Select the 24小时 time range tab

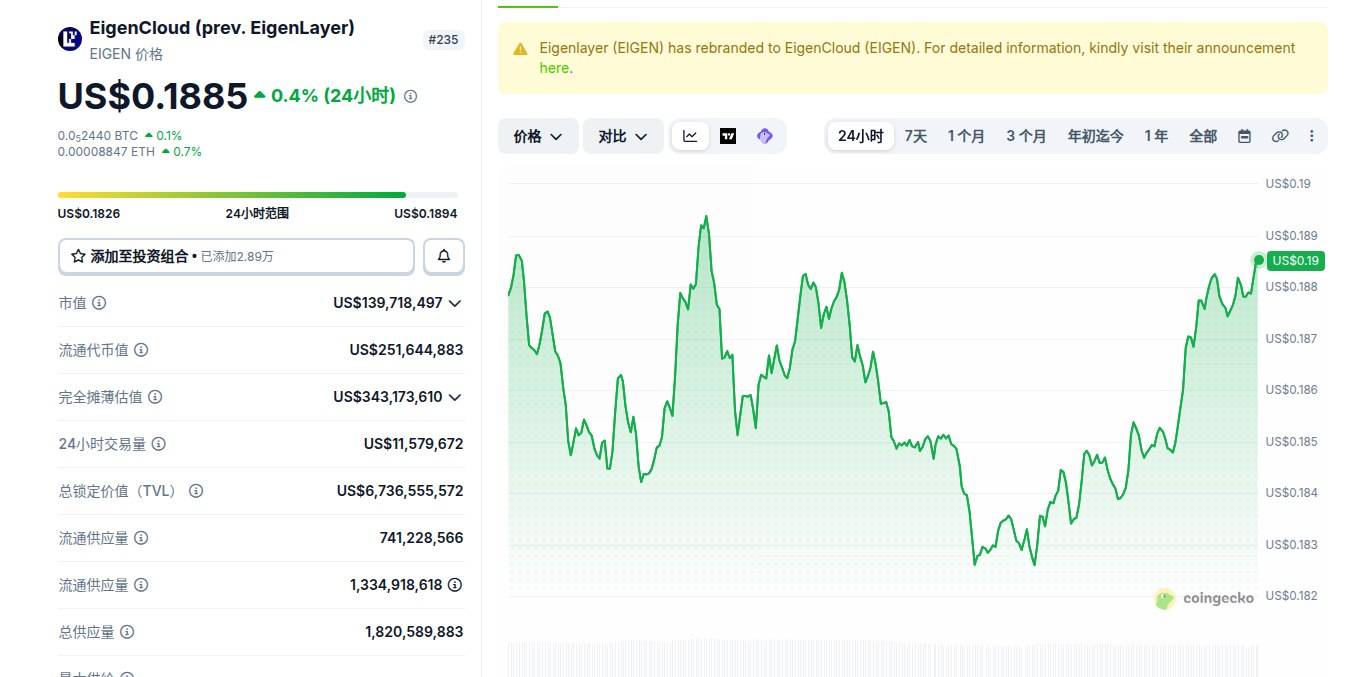[860, 136]
